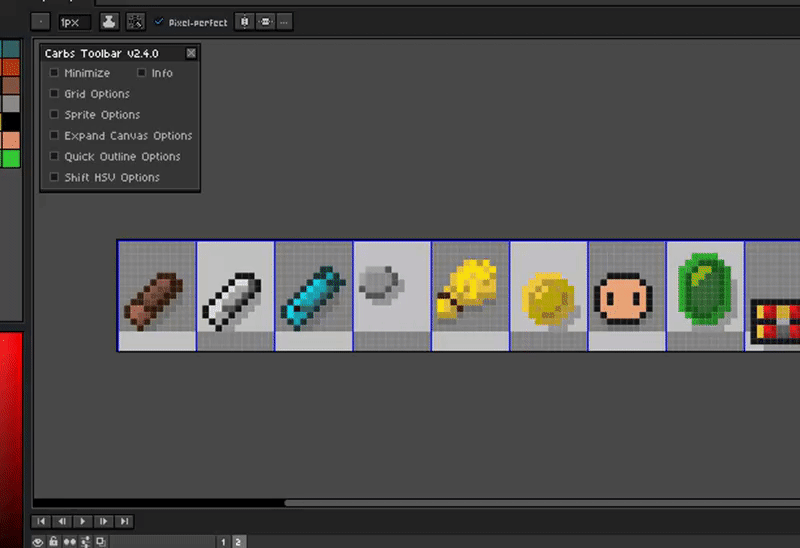Click the bright yellow gold nugget sprite
Screen dimensions: 800x548
pos(466,288)
